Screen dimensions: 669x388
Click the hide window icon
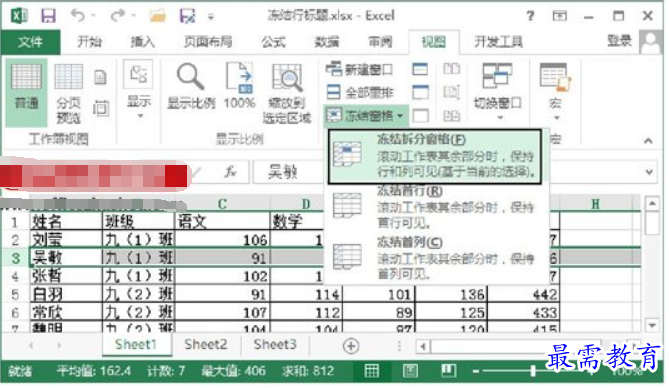[x=420, y=92]
